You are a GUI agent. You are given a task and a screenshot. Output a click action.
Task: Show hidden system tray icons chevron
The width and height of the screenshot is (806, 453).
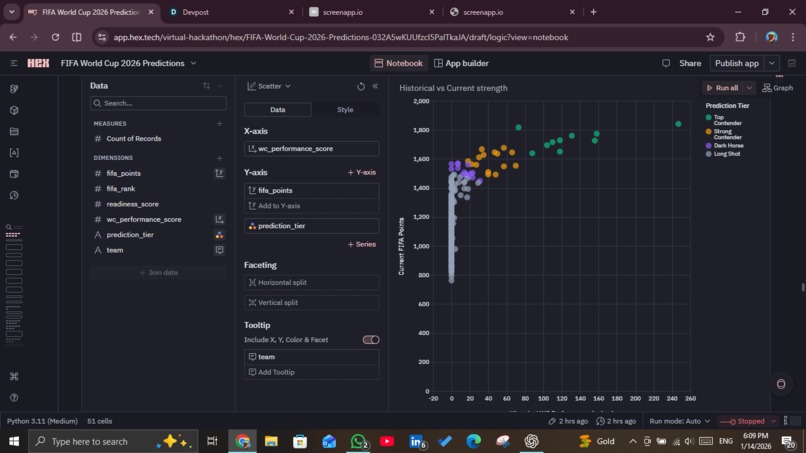click(x=633, y=441)
